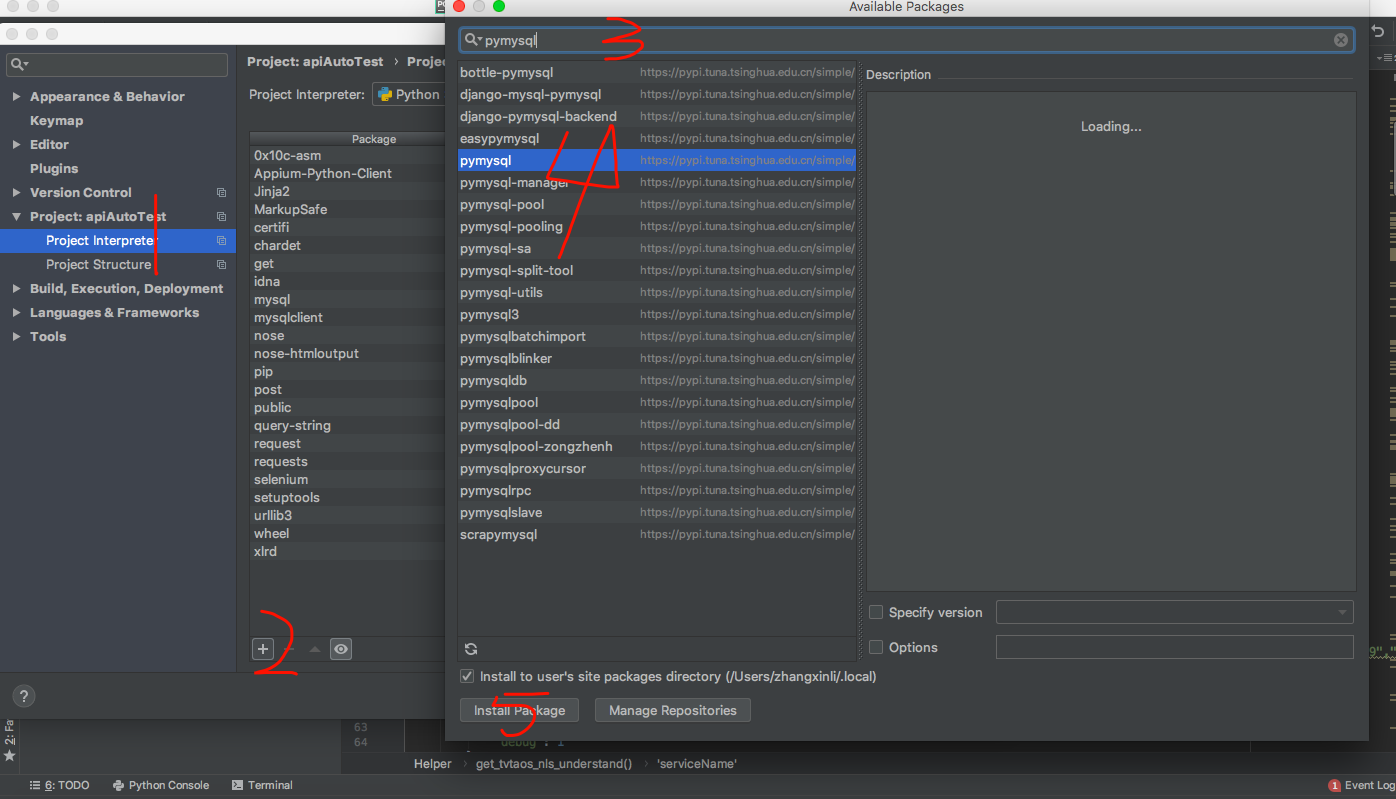The height and width of the screenshot is (799, 1396).
Task: Toggle the show early releases eye icon
Action: pos(341,649)
